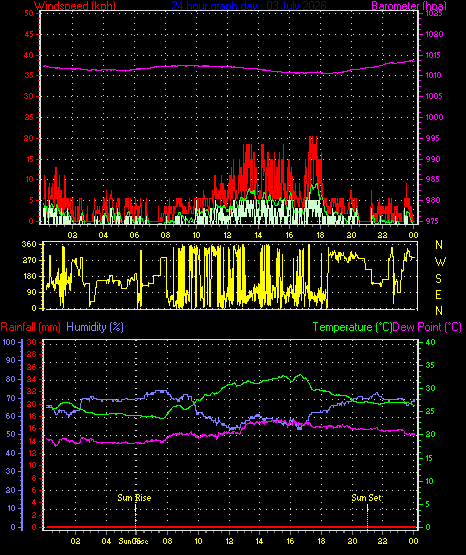Select the '24 hour graph day : 03 July 2026' heading
Viewport: 466px width, 555px height.
[249, 6]
